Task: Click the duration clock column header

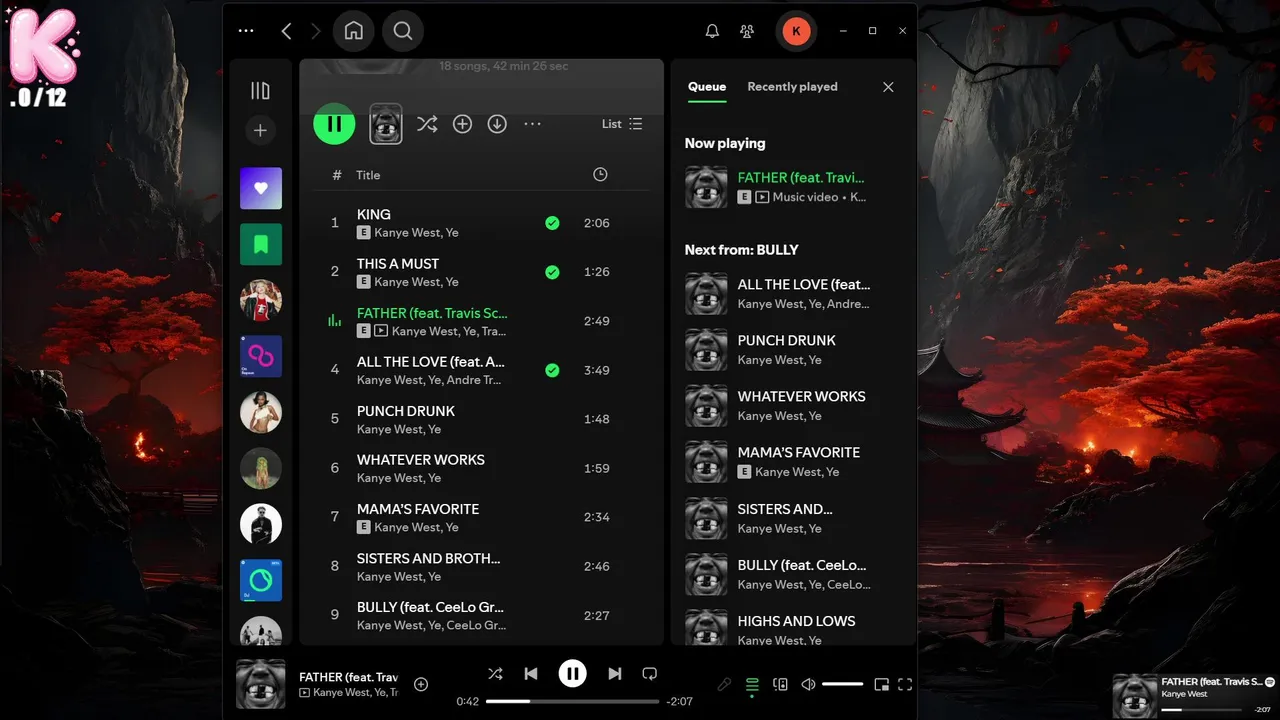Action: coord(600,175)
